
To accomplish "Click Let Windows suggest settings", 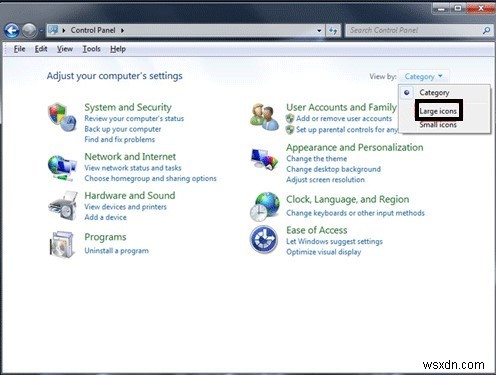I will click(334, 242).
